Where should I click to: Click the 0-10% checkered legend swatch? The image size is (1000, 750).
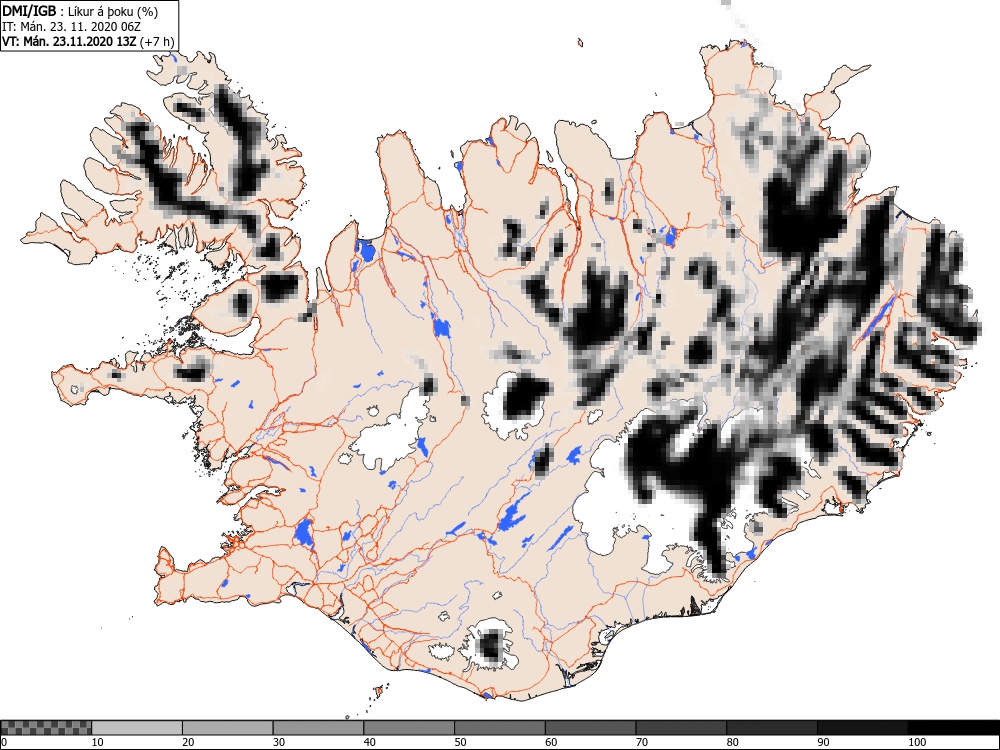click(x=46, y=728)
